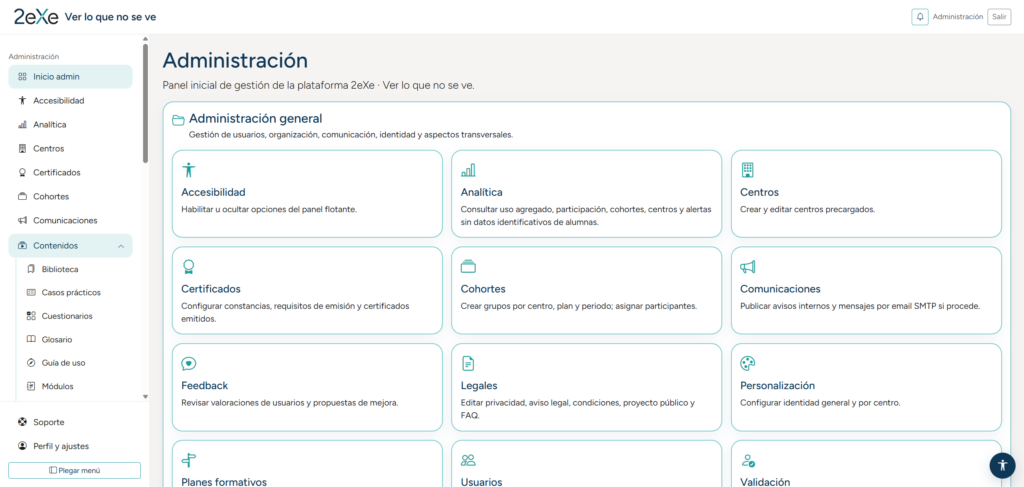The width and height of the screenshot is (1024, 487).
Task: Open the Usuarios card title
Action: pos(481,482)
